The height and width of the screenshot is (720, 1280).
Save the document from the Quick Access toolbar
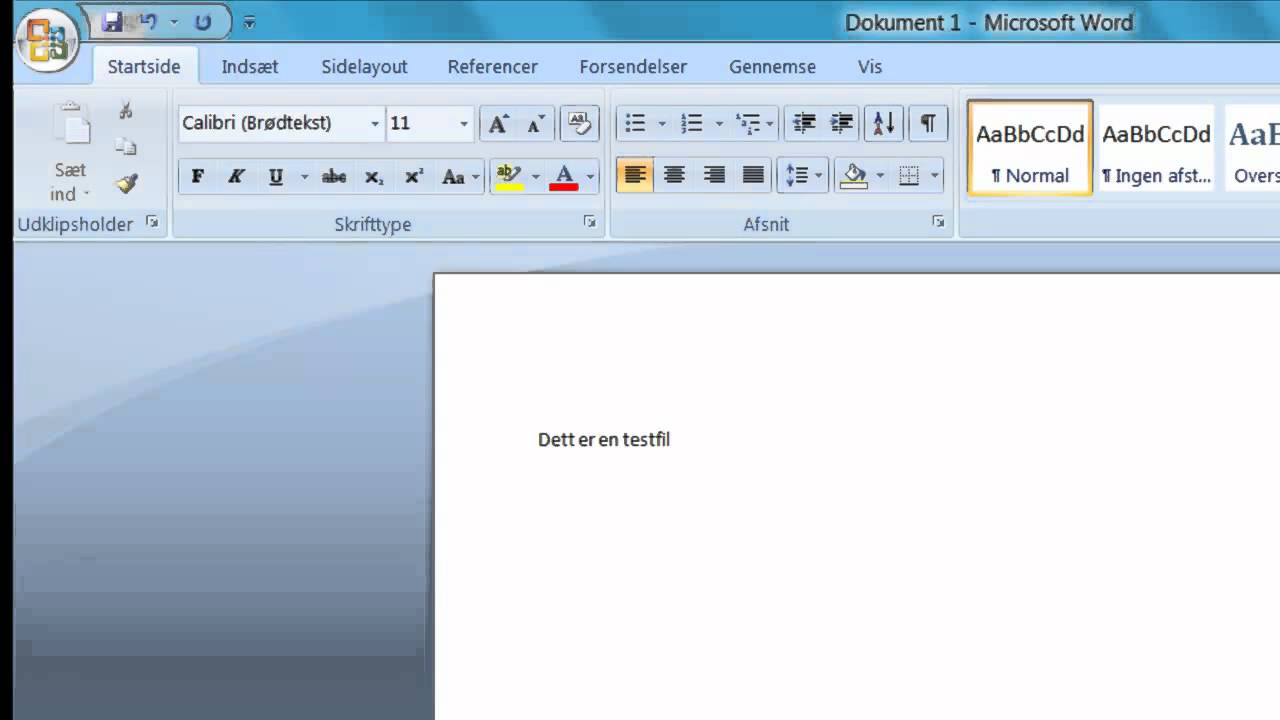(x=112, y=21)
